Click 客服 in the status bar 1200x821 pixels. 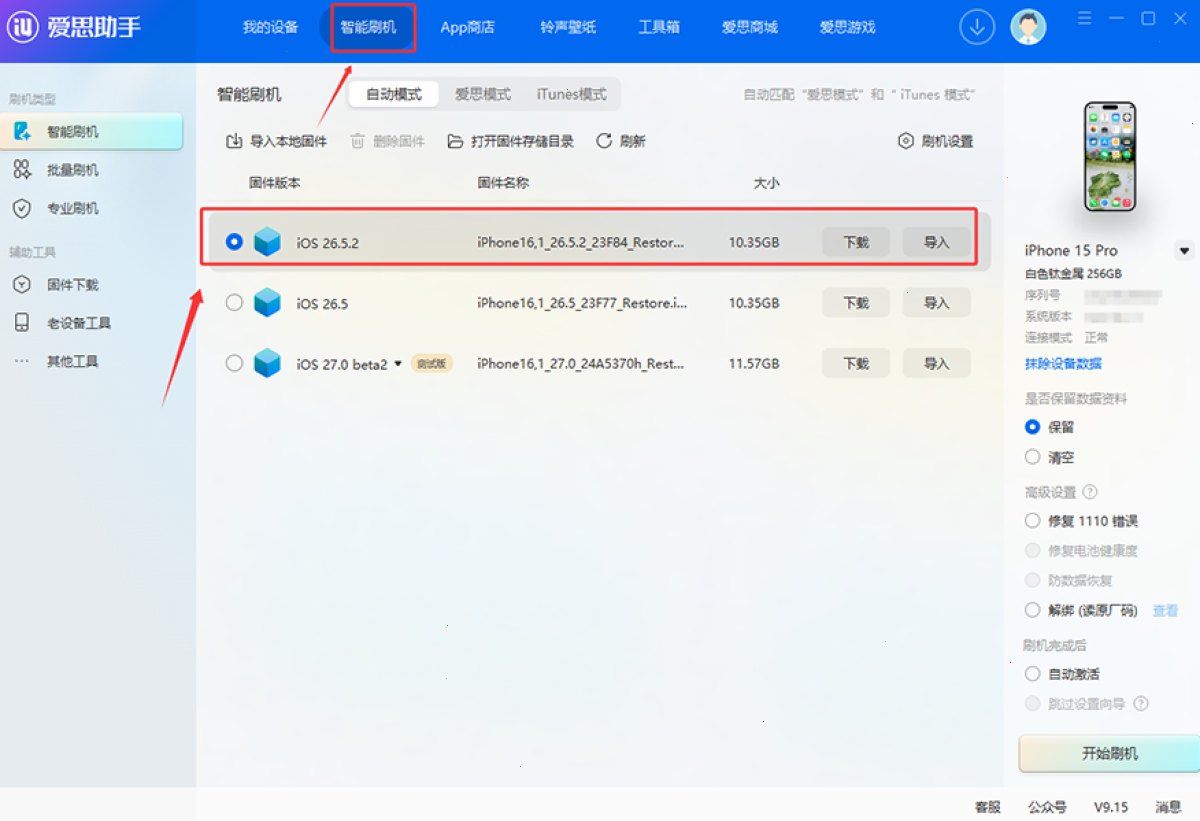coord(988,806)
